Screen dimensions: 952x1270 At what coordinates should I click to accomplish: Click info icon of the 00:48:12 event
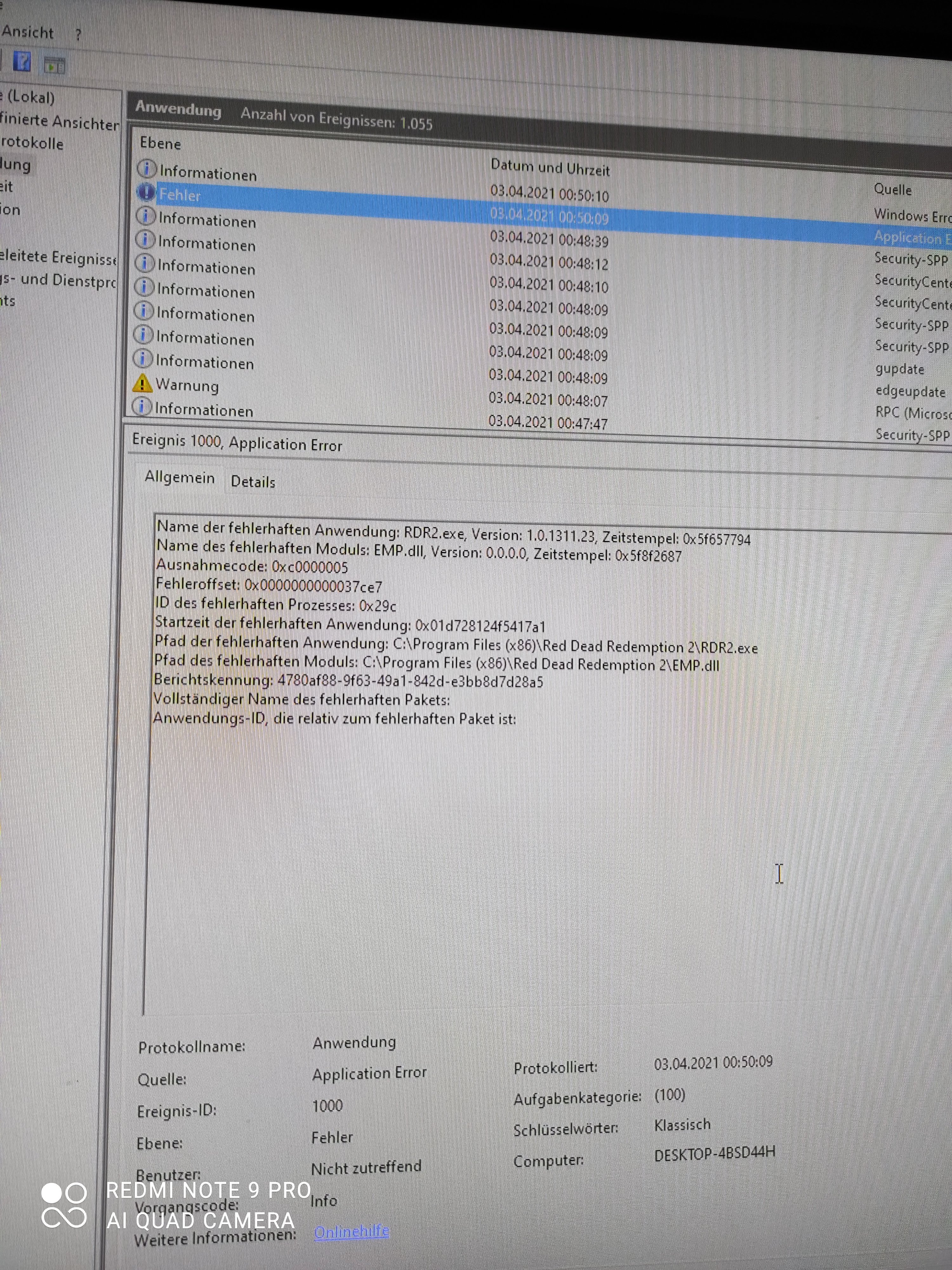click(145, 240)
